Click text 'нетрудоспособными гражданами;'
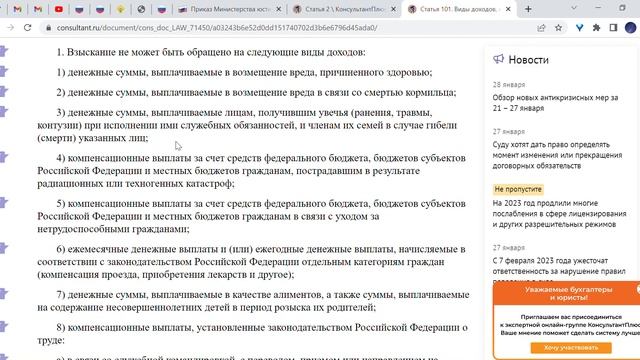Viewport: 640px width, 360px height. coord(113,229)
